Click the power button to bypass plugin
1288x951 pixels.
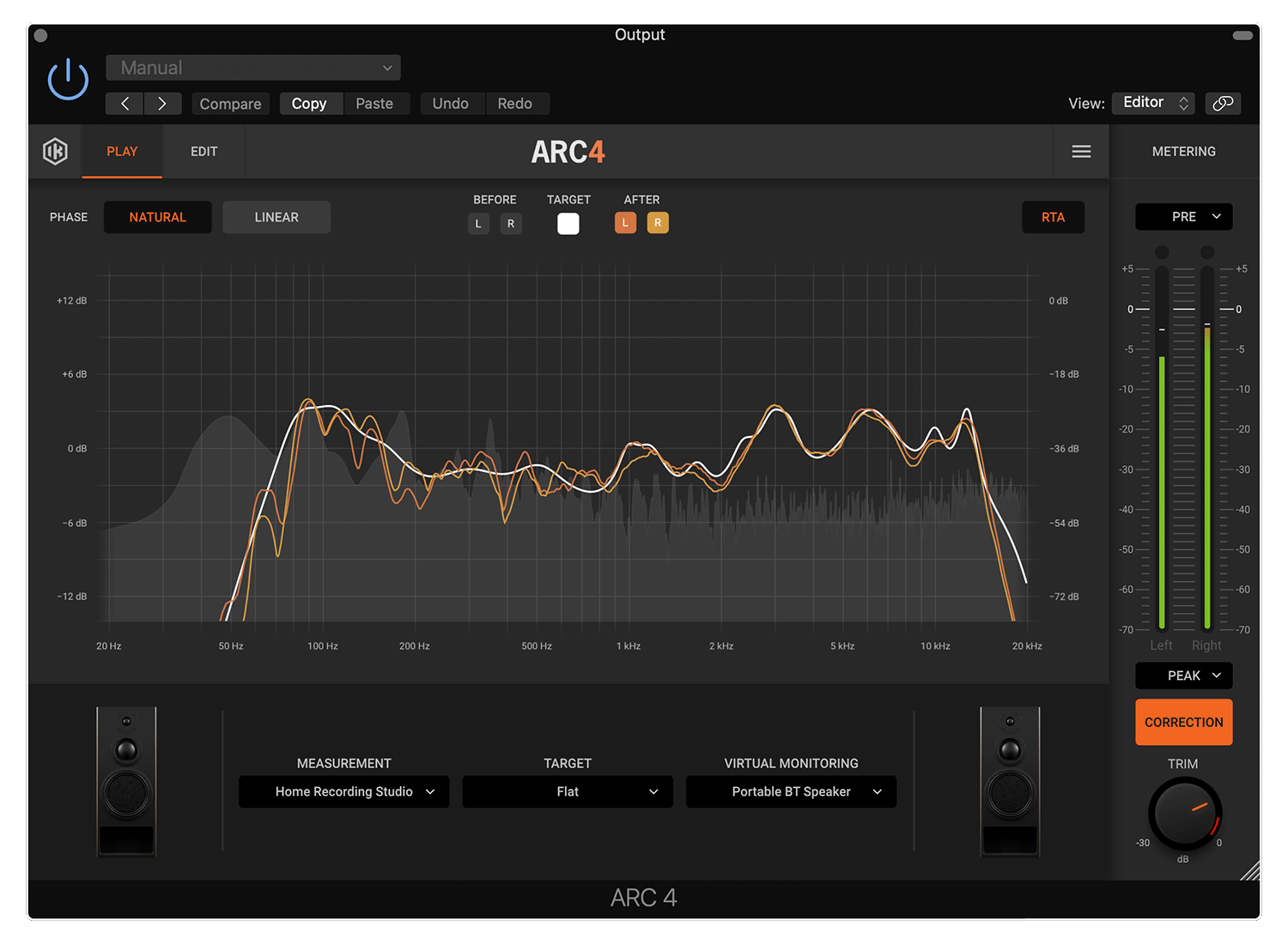click(67, 78)
